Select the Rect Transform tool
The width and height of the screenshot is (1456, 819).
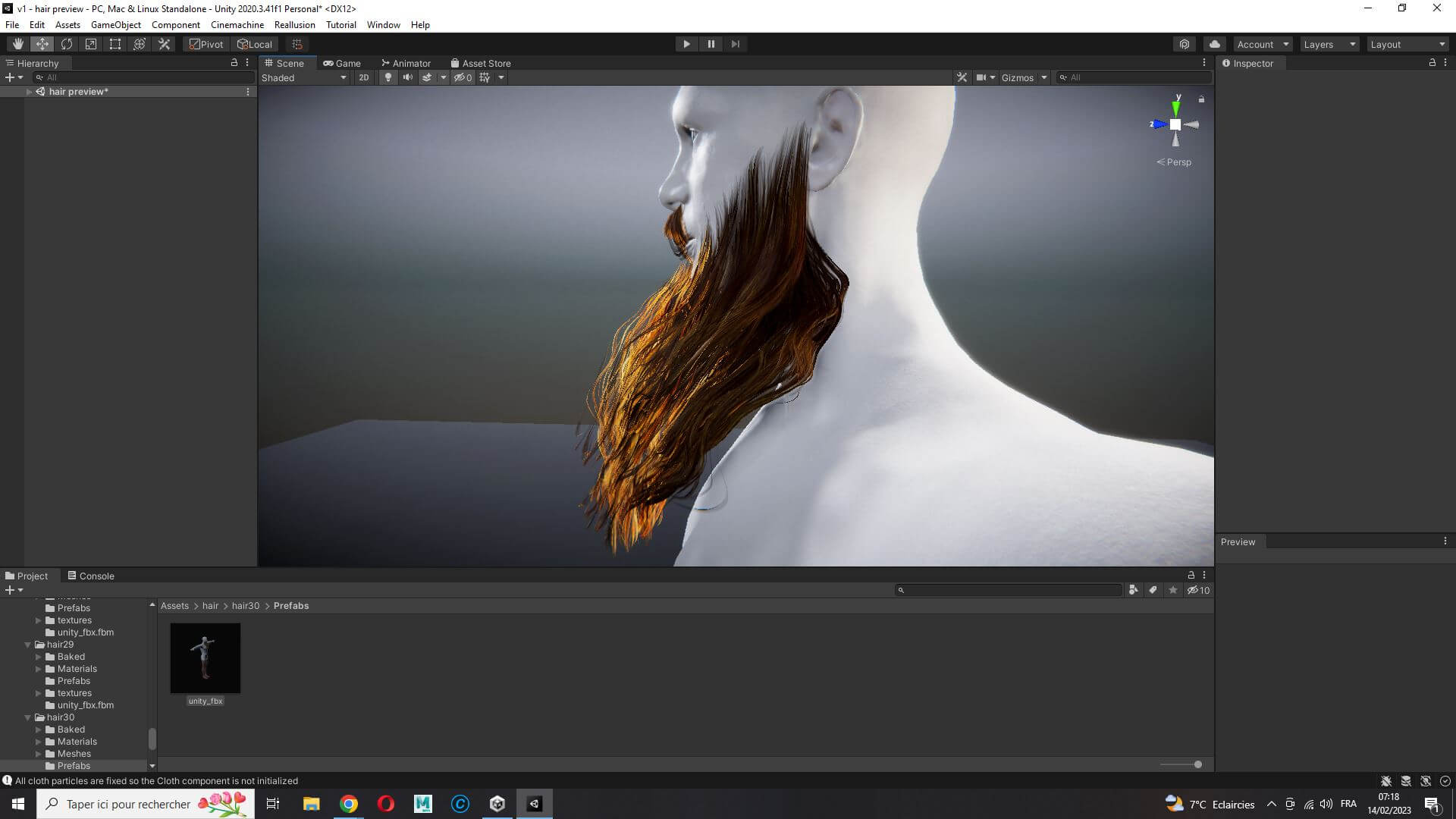click(x=115, y=44)
